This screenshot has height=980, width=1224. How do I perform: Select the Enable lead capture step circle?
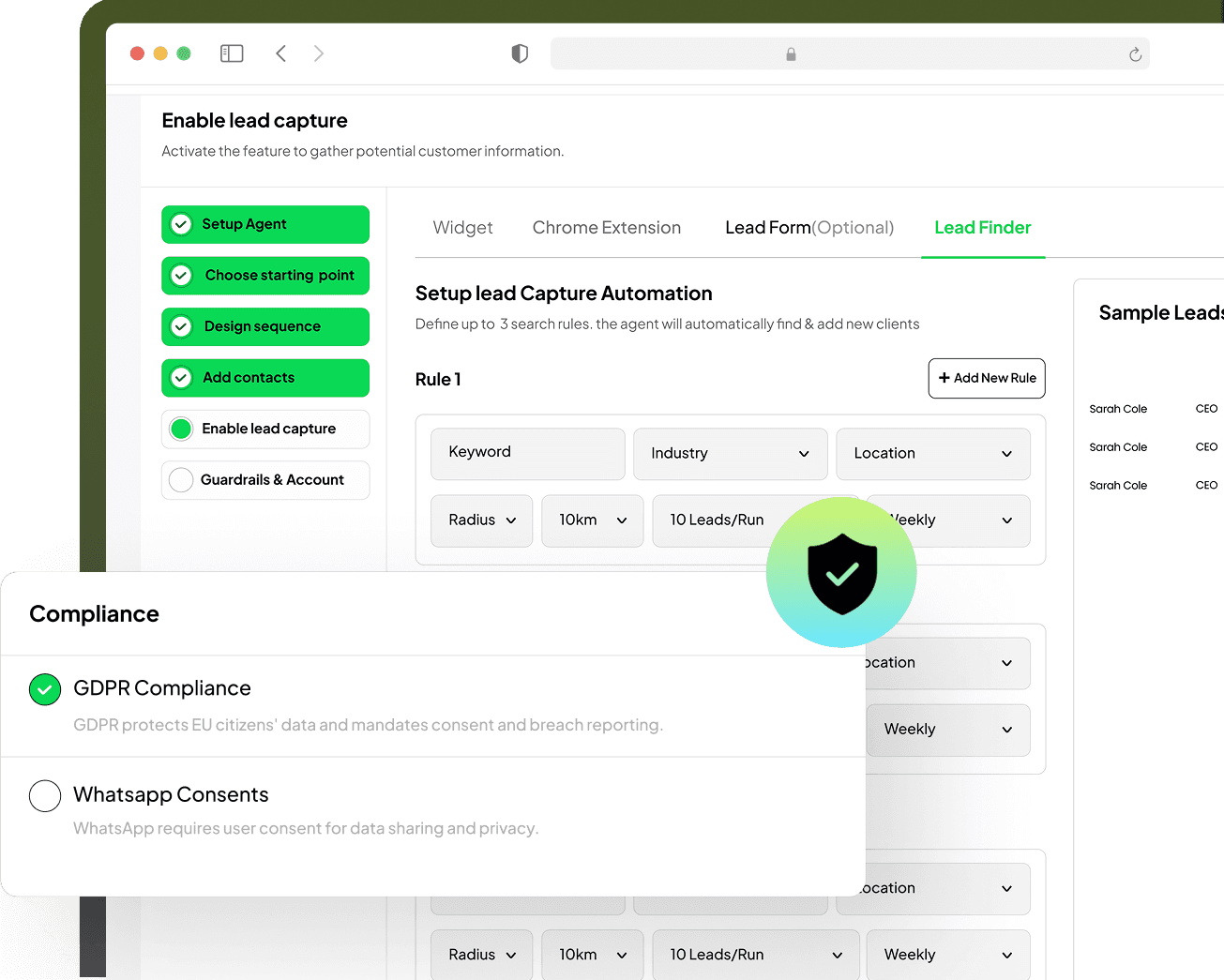coord(182,429)
